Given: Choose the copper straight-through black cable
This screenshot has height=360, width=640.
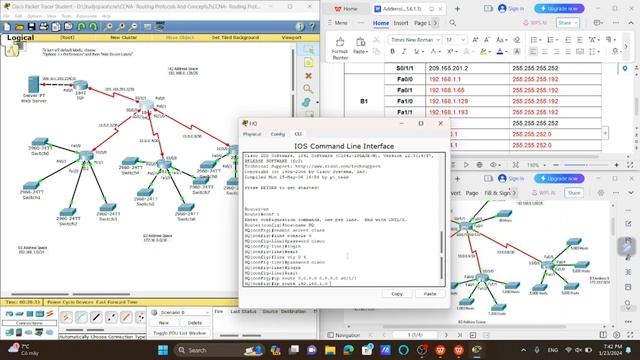Looking at the screenshot, I should 96,317.
